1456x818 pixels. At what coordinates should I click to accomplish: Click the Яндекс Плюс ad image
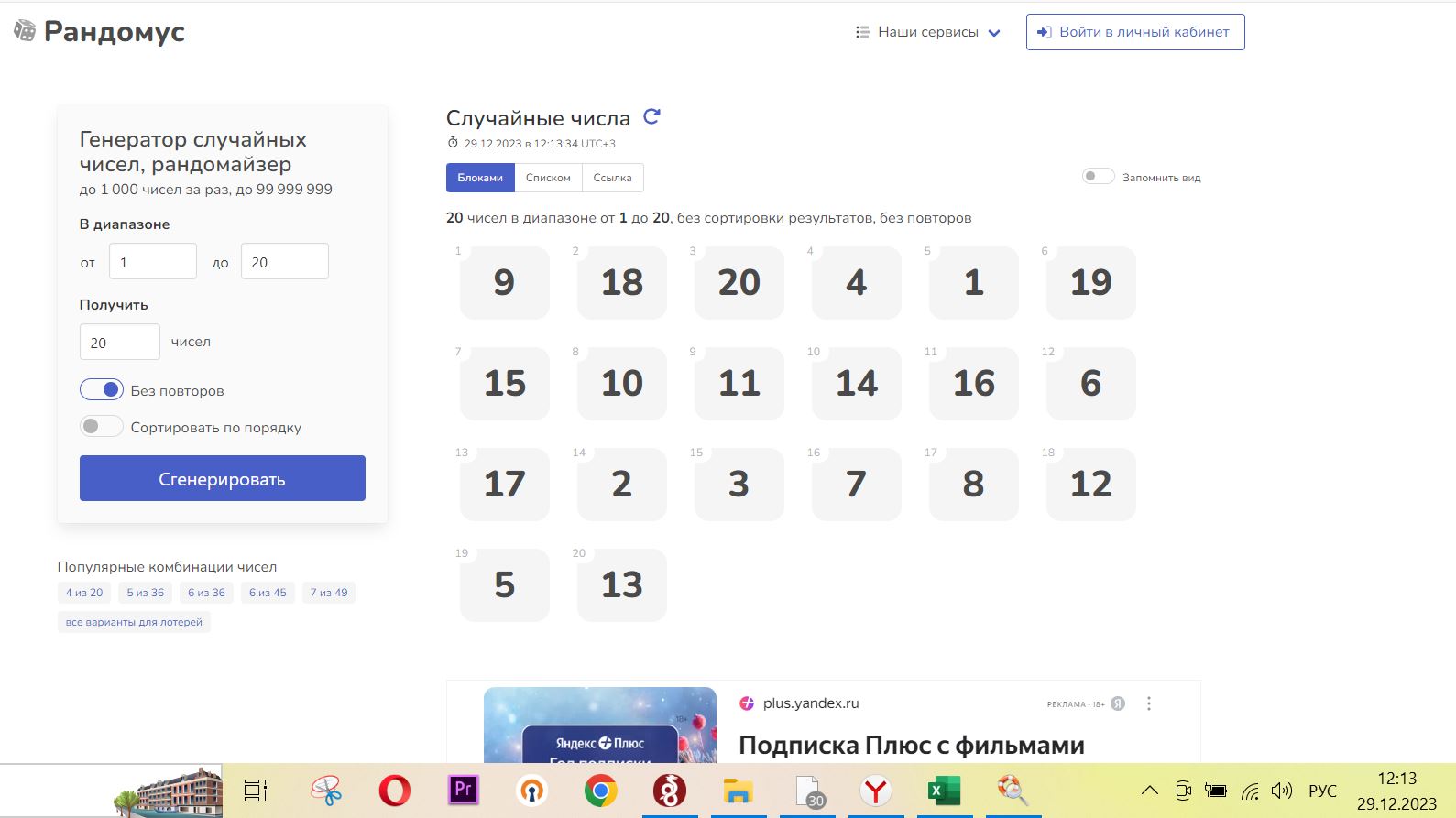pyautogui.click(x=600, y=725)
